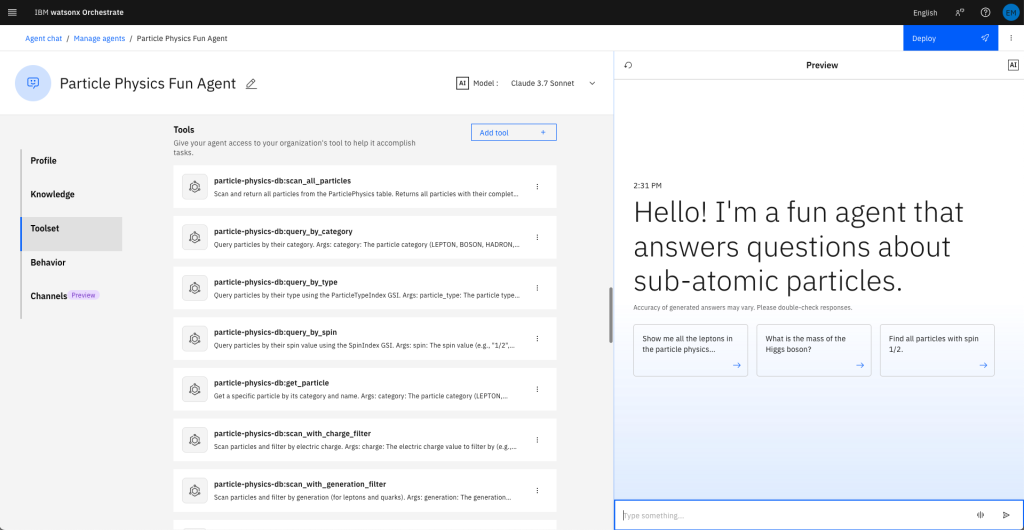
Task: Click the help question mark icon
Action: [x=985, y=12]
